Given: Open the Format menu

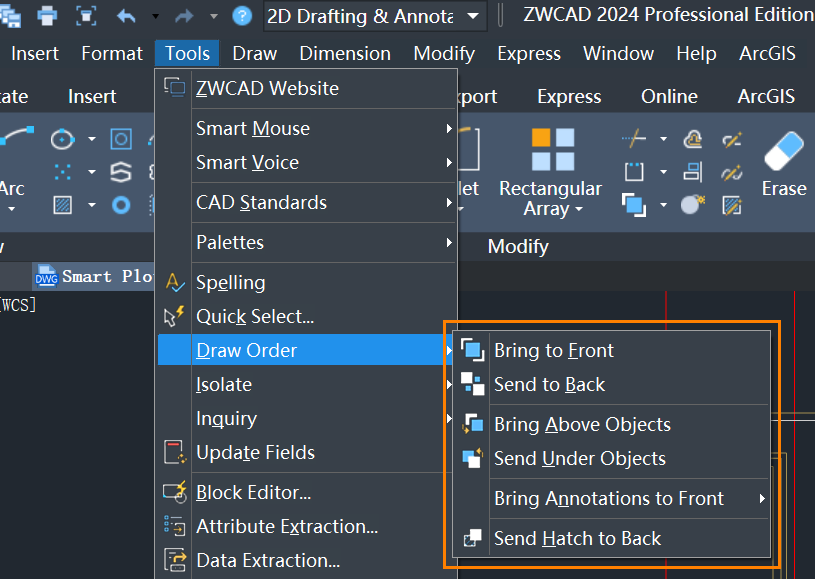Looking at the screenshot, I should (x=112, y=54).
